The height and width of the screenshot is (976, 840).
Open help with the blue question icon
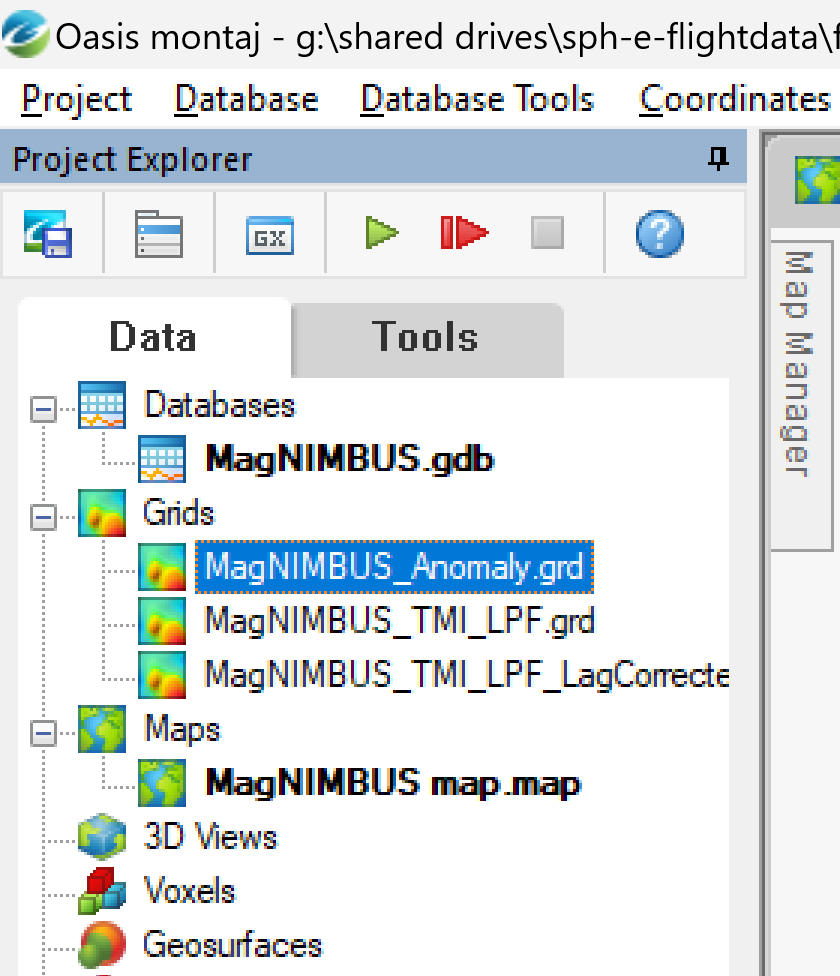(x=660, y=233)
